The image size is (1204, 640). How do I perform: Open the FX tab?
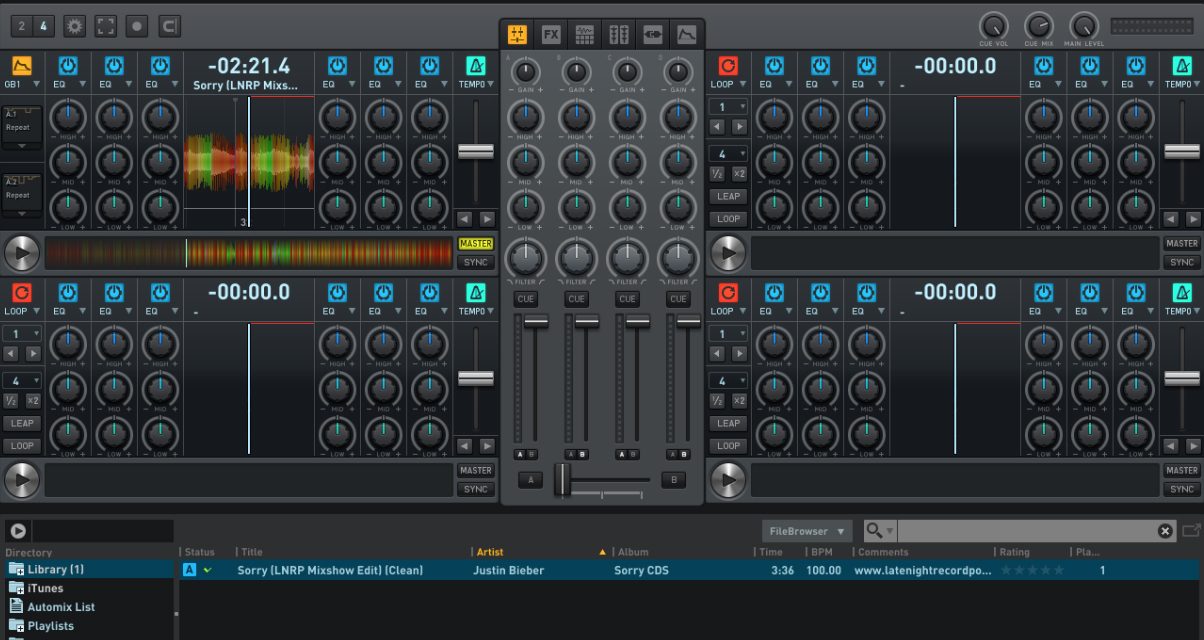551,35
